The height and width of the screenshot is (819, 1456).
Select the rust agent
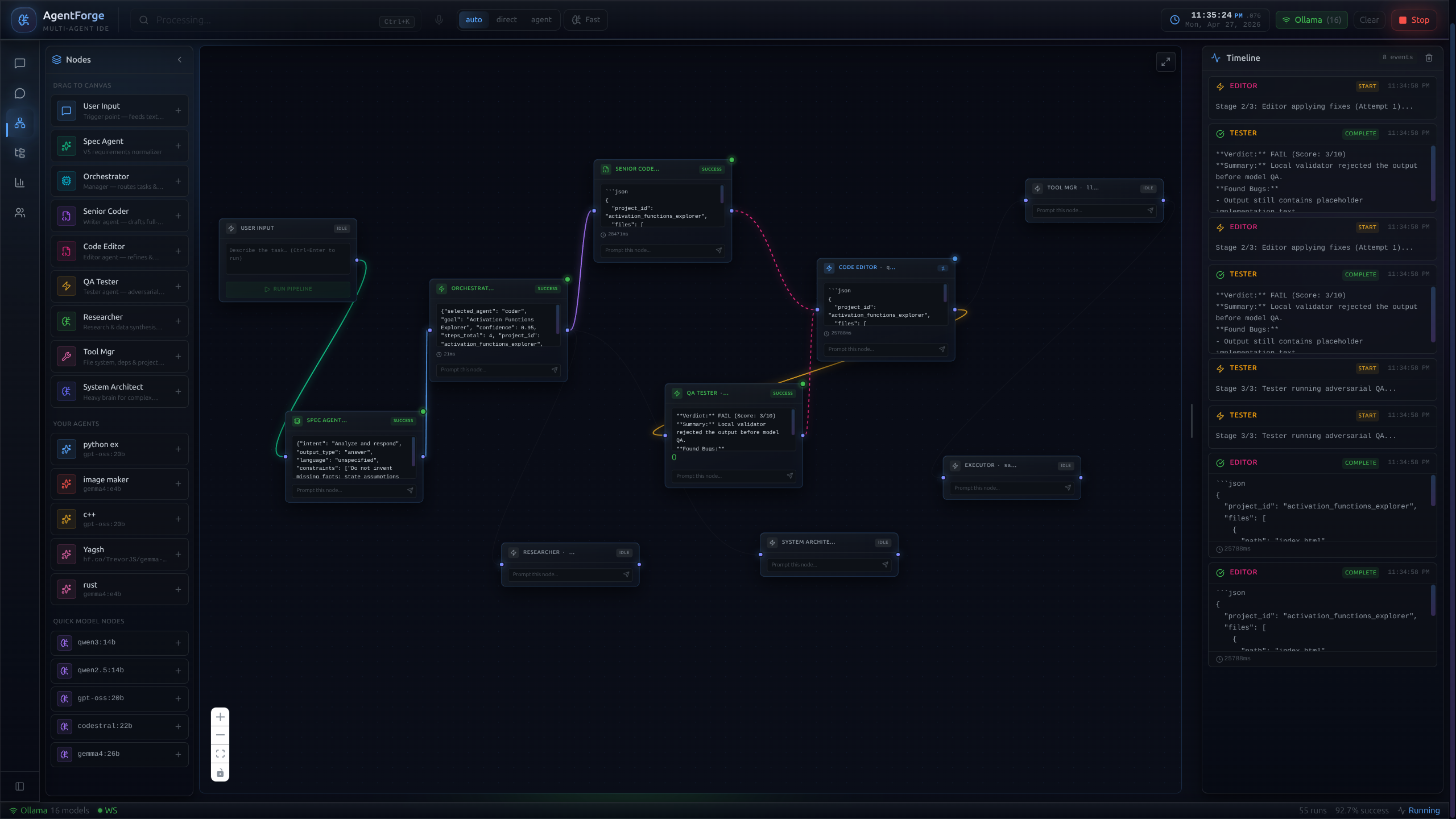pos(119,589)
